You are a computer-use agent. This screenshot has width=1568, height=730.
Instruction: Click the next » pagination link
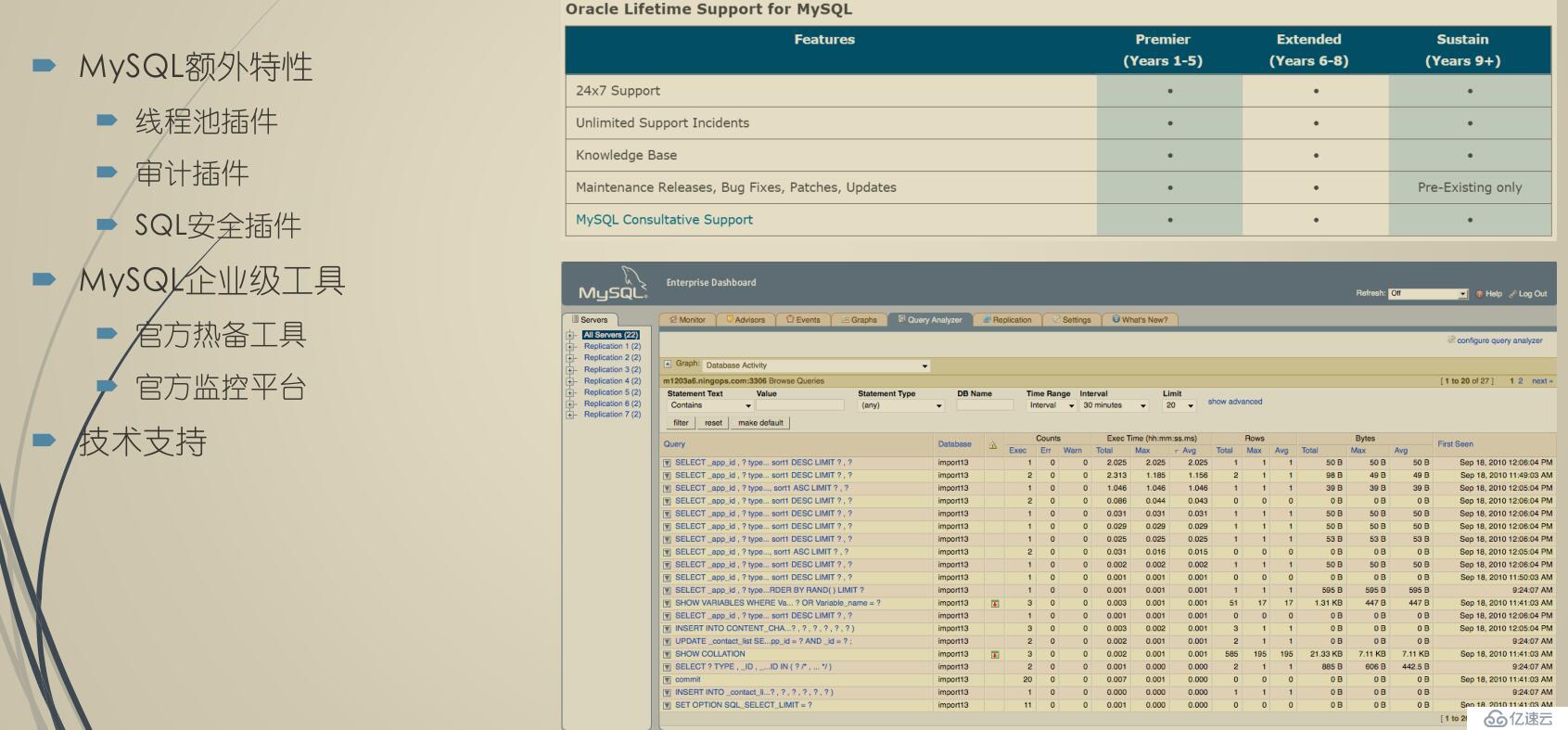pyautogui.click(x=1542, y=381)
